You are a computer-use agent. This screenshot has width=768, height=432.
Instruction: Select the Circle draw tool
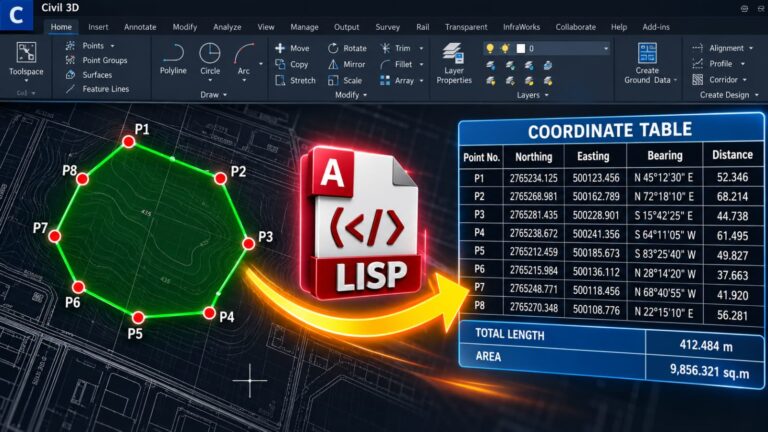210,58
